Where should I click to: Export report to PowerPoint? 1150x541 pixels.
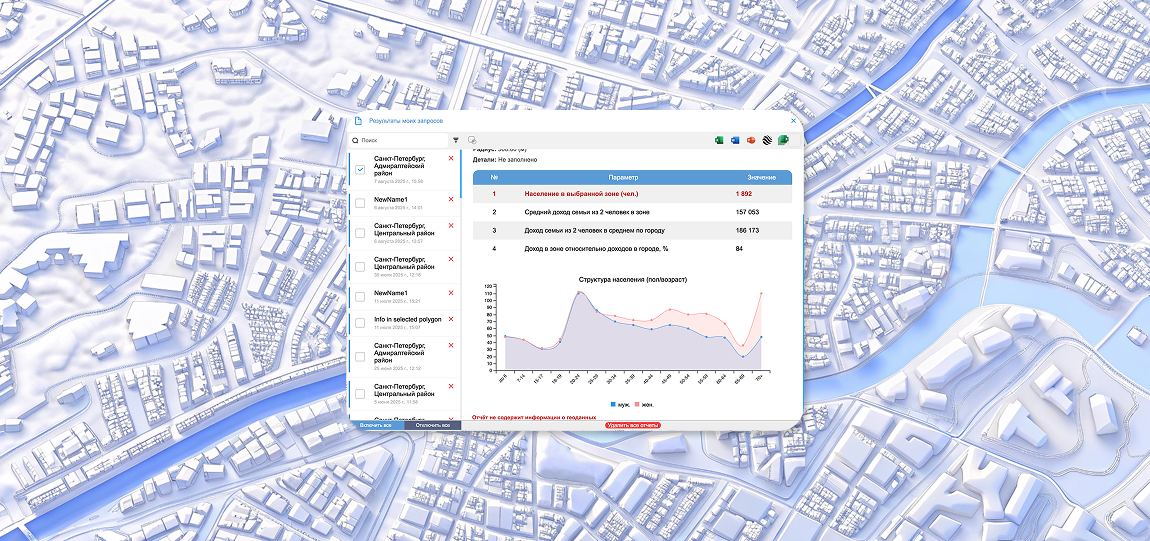pos(750,140)
